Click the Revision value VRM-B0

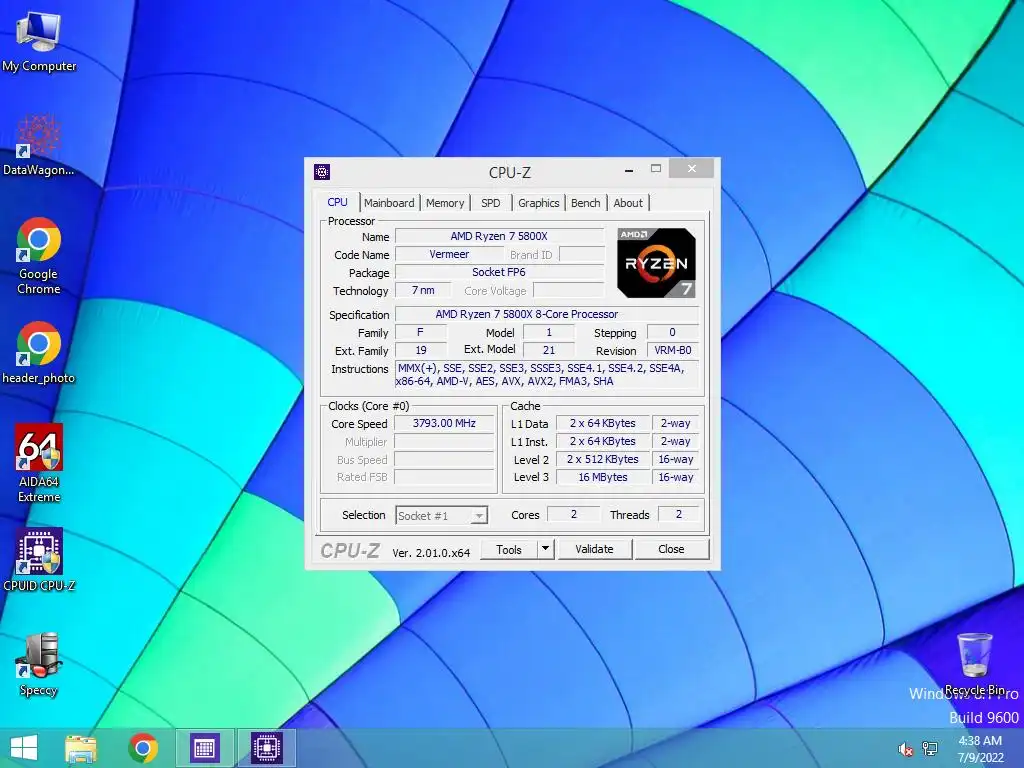point(673,350)
